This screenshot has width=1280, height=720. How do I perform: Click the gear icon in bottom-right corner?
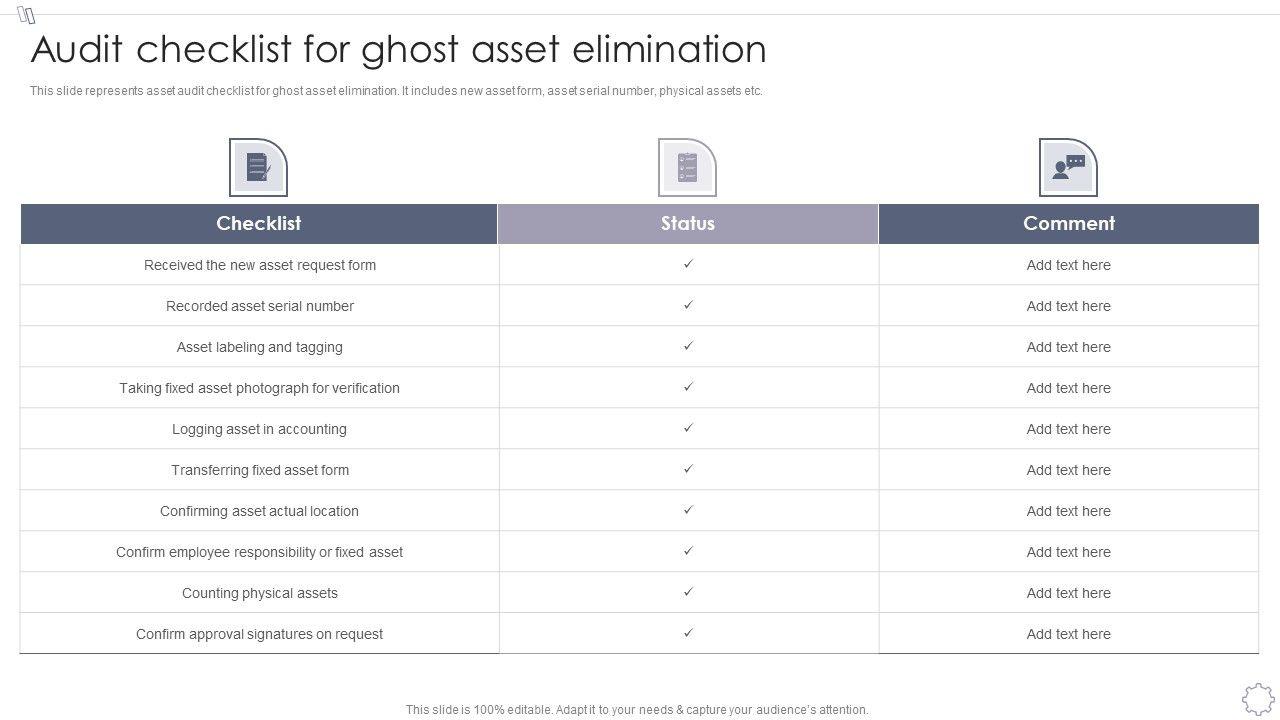pyautogui.click(x=1258, y=698)
